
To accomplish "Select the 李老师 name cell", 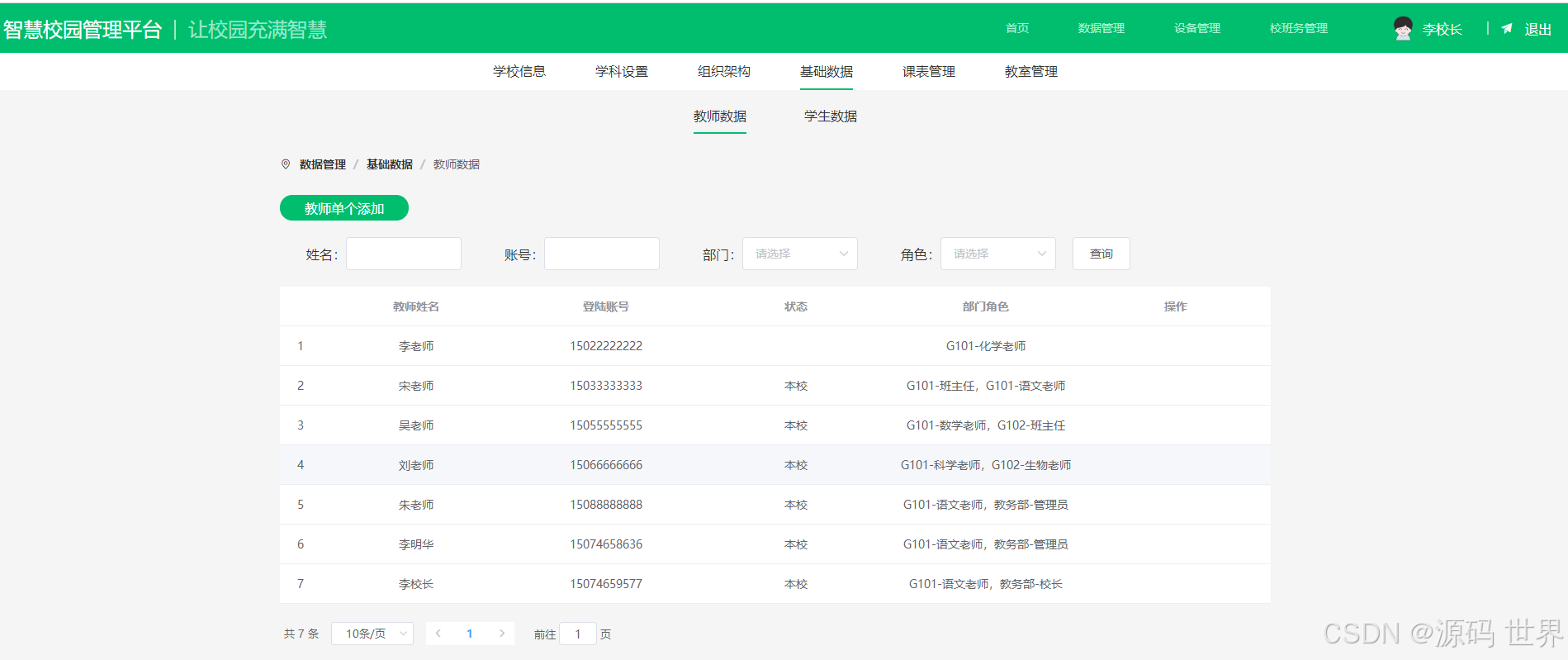I will (x=416, y=346).
